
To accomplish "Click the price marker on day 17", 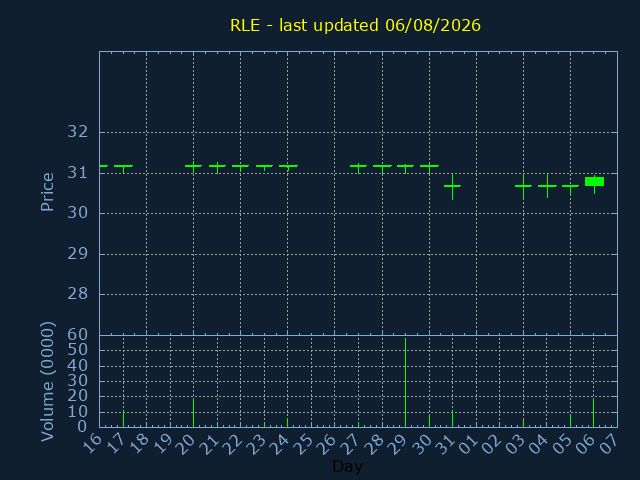I will point(123,167).
